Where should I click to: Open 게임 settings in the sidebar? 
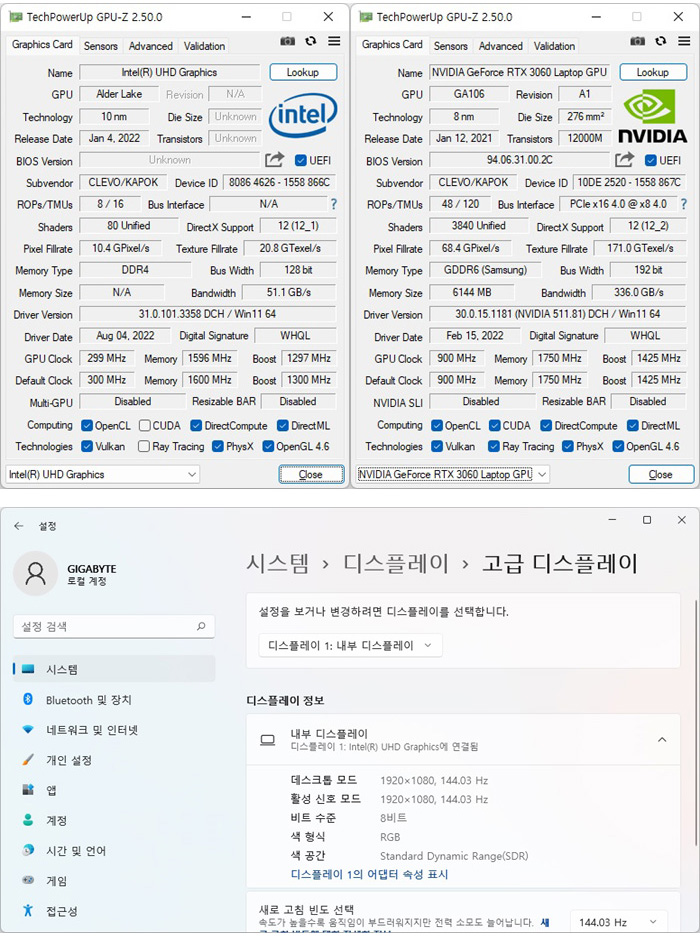(x=114, y=880)
